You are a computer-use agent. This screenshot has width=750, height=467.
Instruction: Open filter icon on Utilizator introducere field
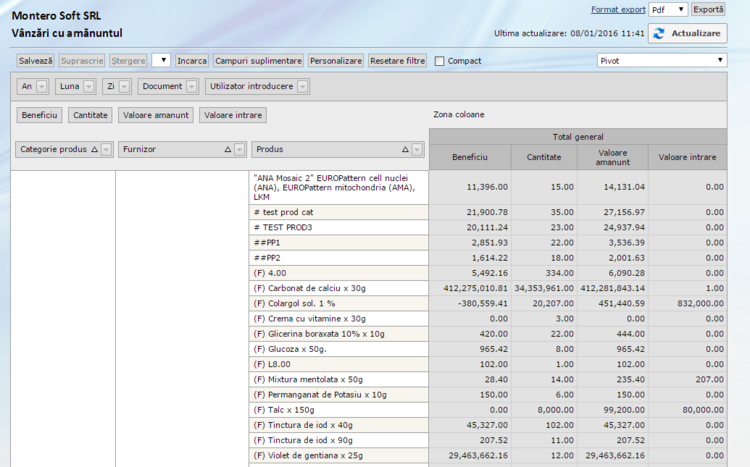[x=302, y=86]
